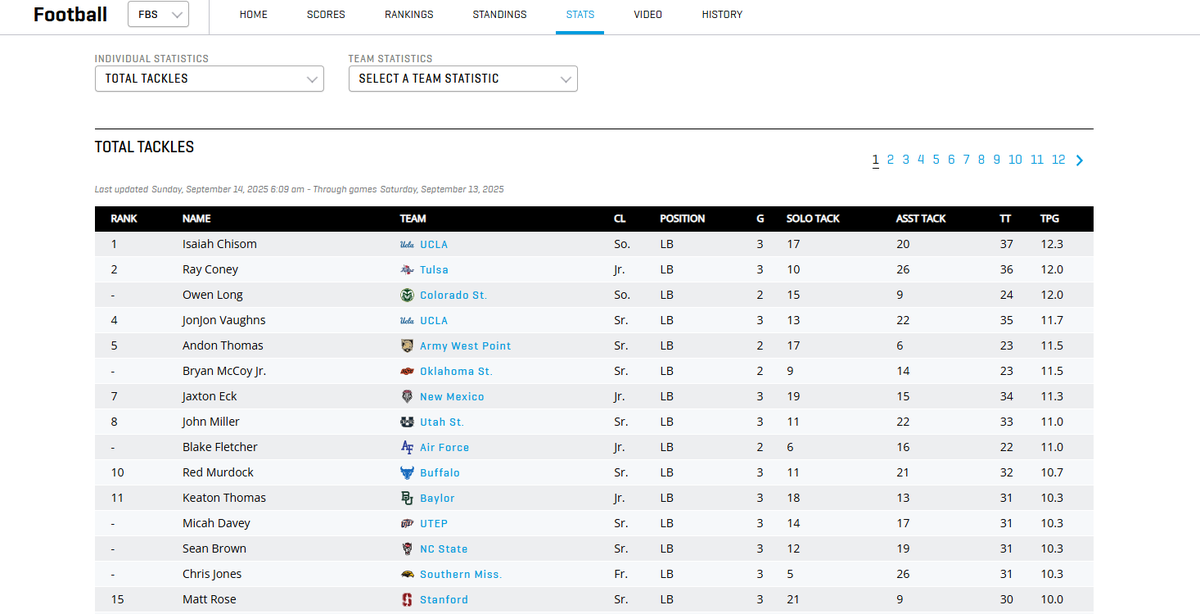Viewport: 1200px width, 614px height.
Task: Open the Utah St. team link
Action: click(x=442, y=422)
